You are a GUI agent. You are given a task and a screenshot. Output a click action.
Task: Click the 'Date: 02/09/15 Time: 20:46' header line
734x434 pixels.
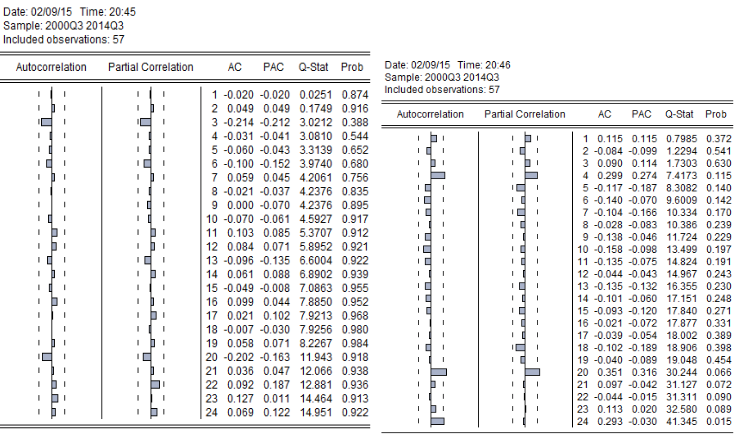[448, 65]
